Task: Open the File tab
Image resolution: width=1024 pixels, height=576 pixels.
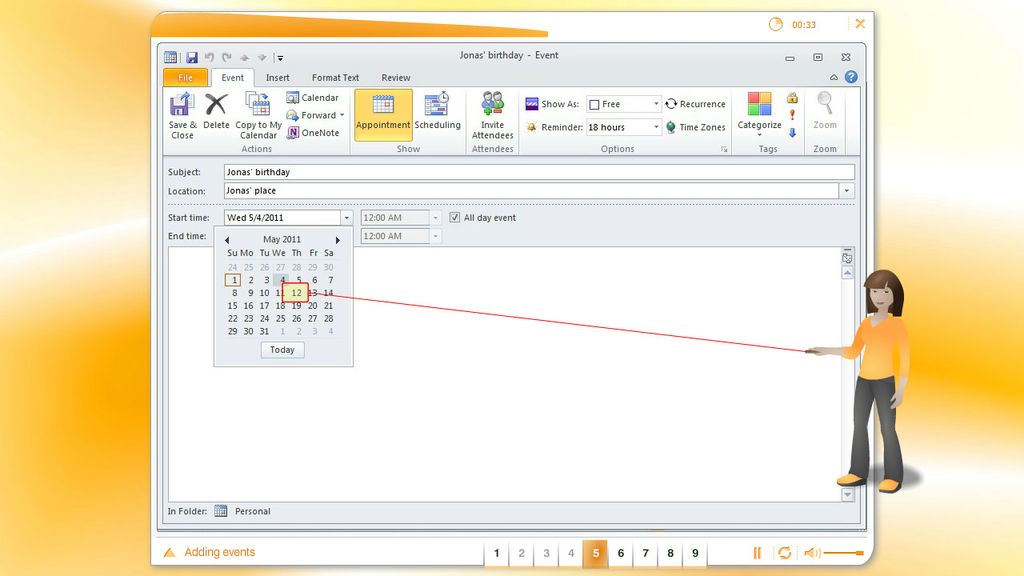Action: coord(185,77)
